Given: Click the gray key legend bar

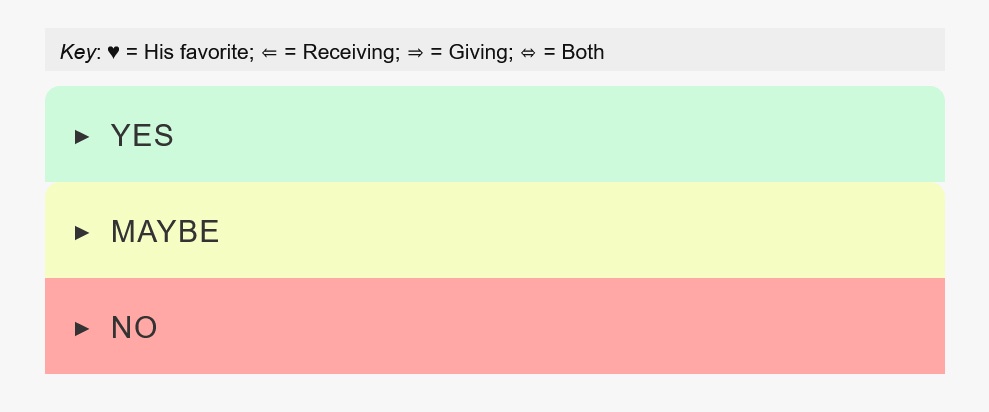Looking at the screenshot, I should point(780,50).
